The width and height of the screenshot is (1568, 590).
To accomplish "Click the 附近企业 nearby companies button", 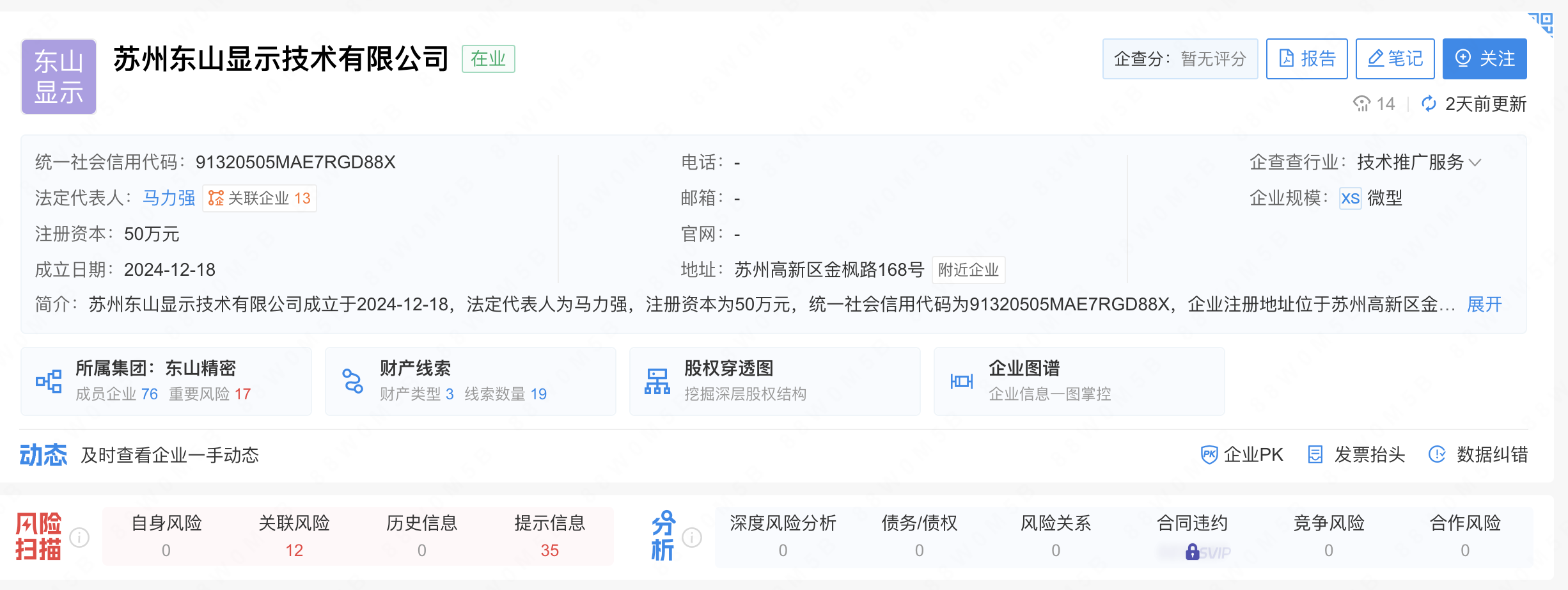I will coord(969,270).
